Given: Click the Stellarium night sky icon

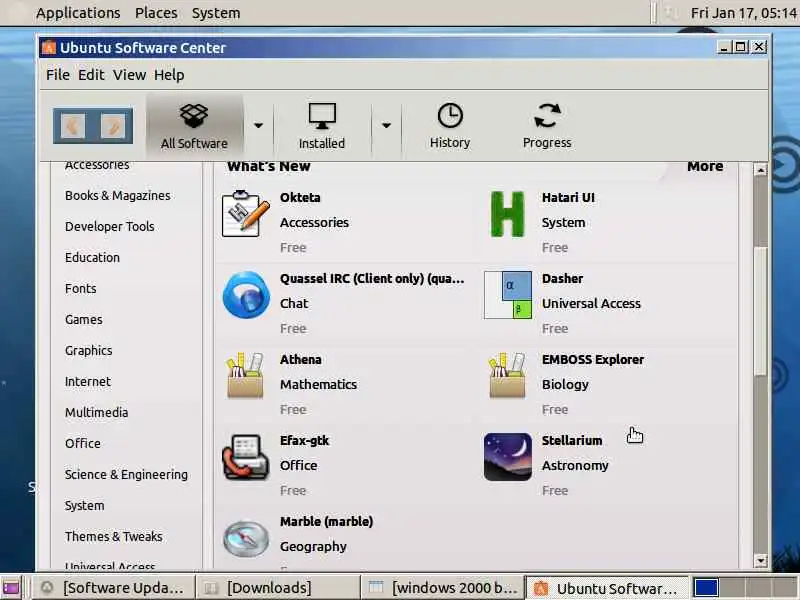Looking at the screenshot, I should coord(508,457).
